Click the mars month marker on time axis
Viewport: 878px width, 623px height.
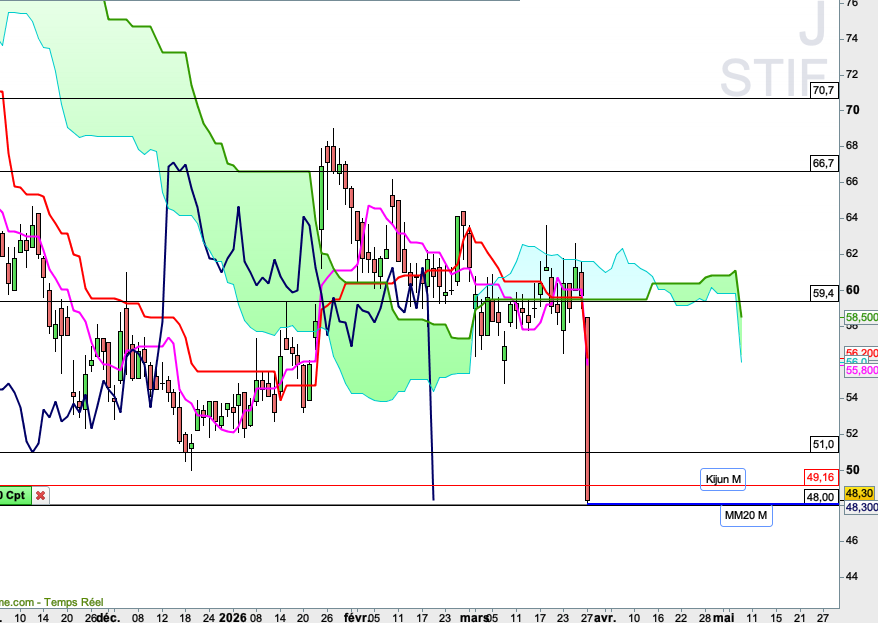tap(474, 617)
